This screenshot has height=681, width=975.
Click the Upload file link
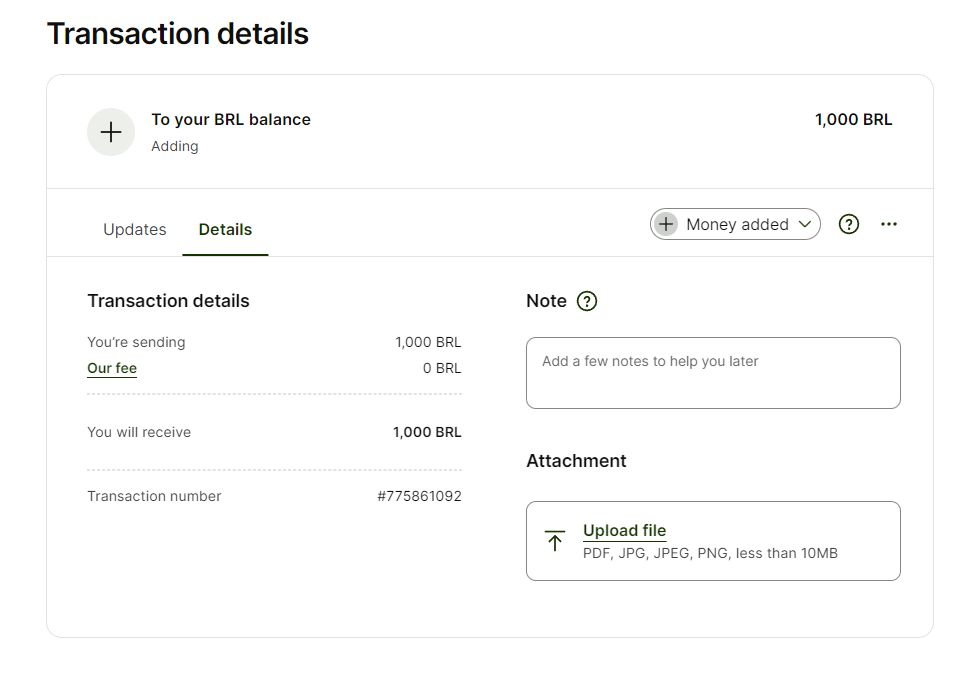click(624, 530)
